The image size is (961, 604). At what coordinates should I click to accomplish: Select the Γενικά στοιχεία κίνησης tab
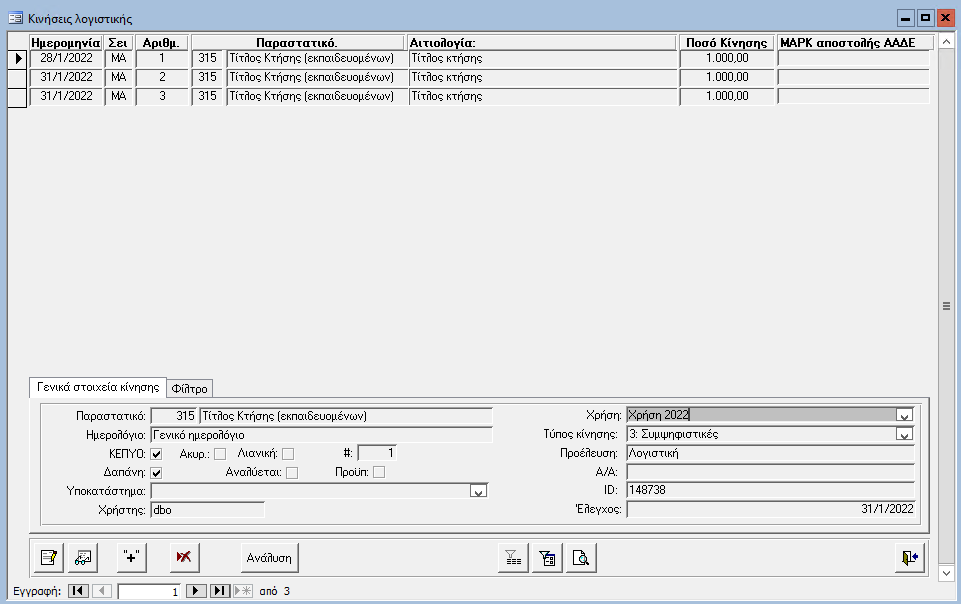(98, 387)
